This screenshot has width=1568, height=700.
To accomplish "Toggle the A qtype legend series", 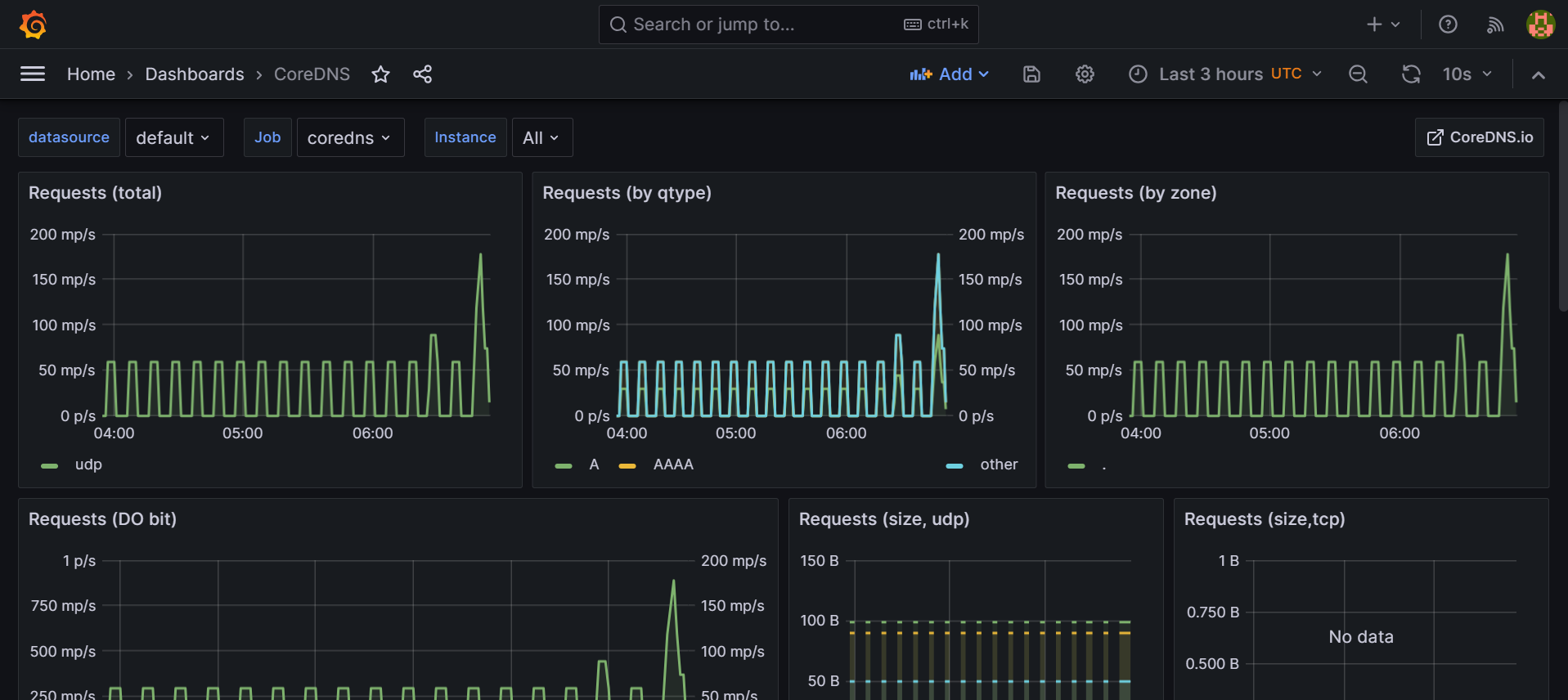I will (x=594, y=464).
